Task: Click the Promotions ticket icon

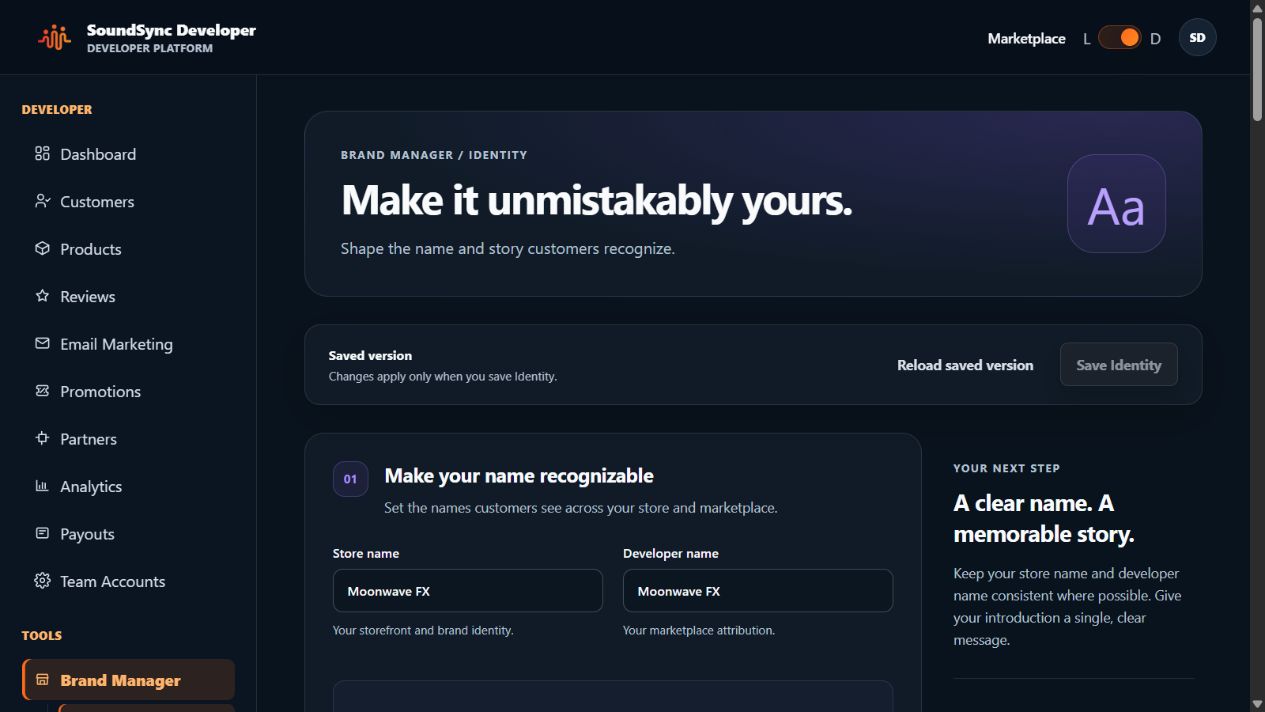Action: (x=42, y=391)
